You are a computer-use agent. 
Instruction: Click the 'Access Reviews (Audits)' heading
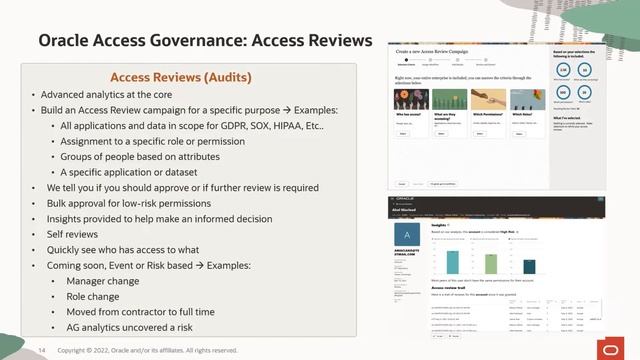pos(181,77)
